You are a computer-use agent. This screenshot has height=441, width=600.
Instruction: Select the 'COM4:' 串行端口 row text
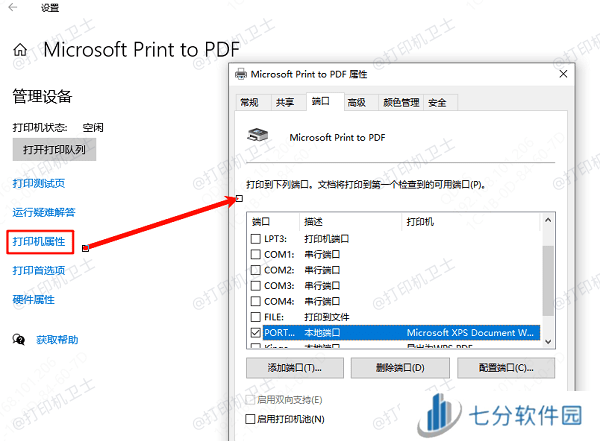point(302,302)
